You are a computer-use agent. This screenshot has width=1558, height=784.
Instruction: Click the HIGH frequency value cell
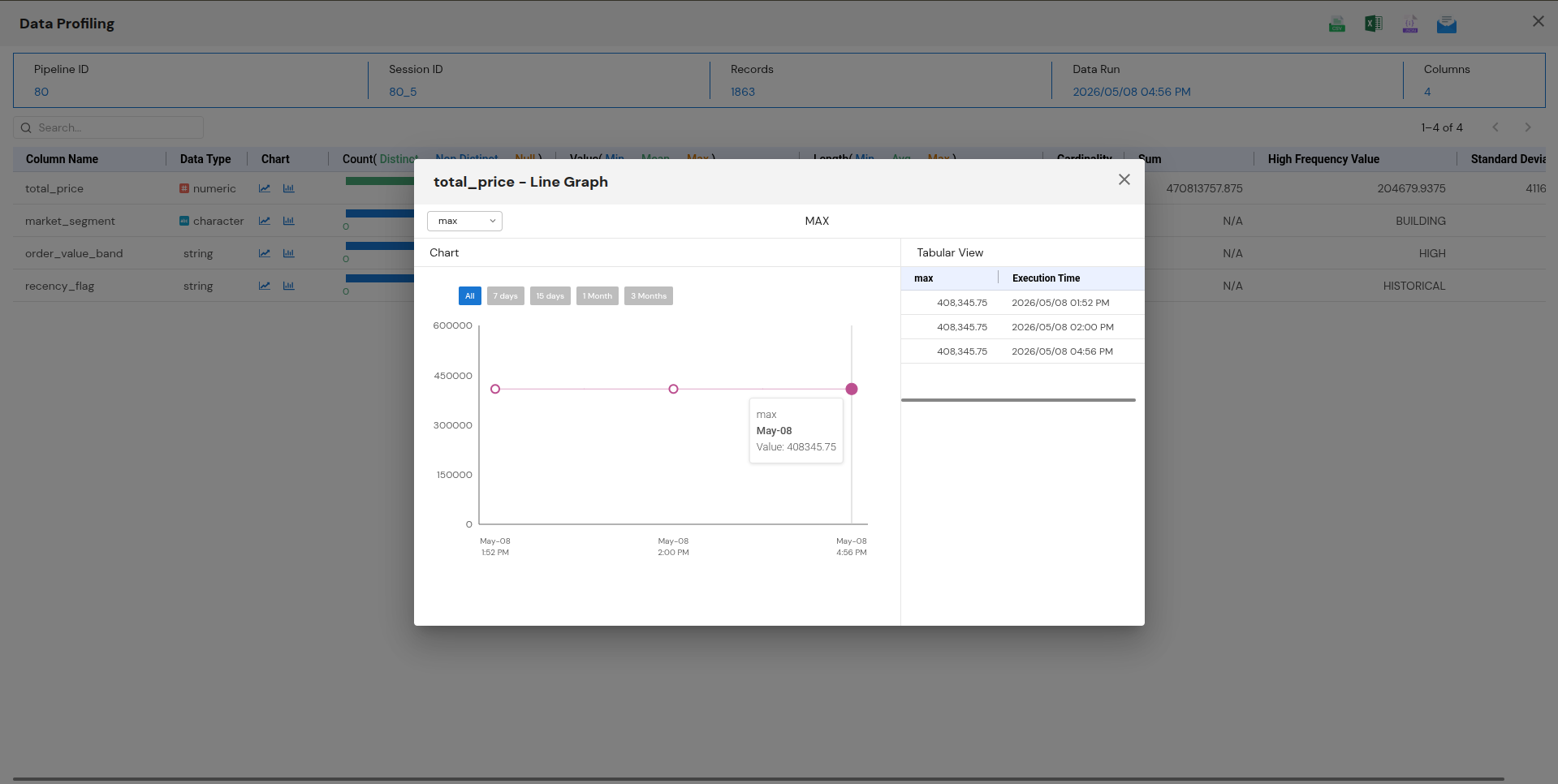1432,253
